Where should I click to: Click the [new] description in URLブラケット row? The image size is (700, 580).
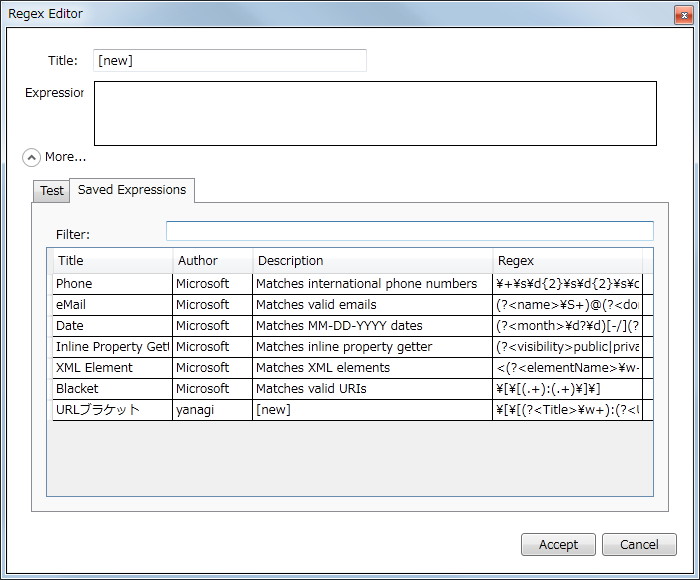[372, 410]
